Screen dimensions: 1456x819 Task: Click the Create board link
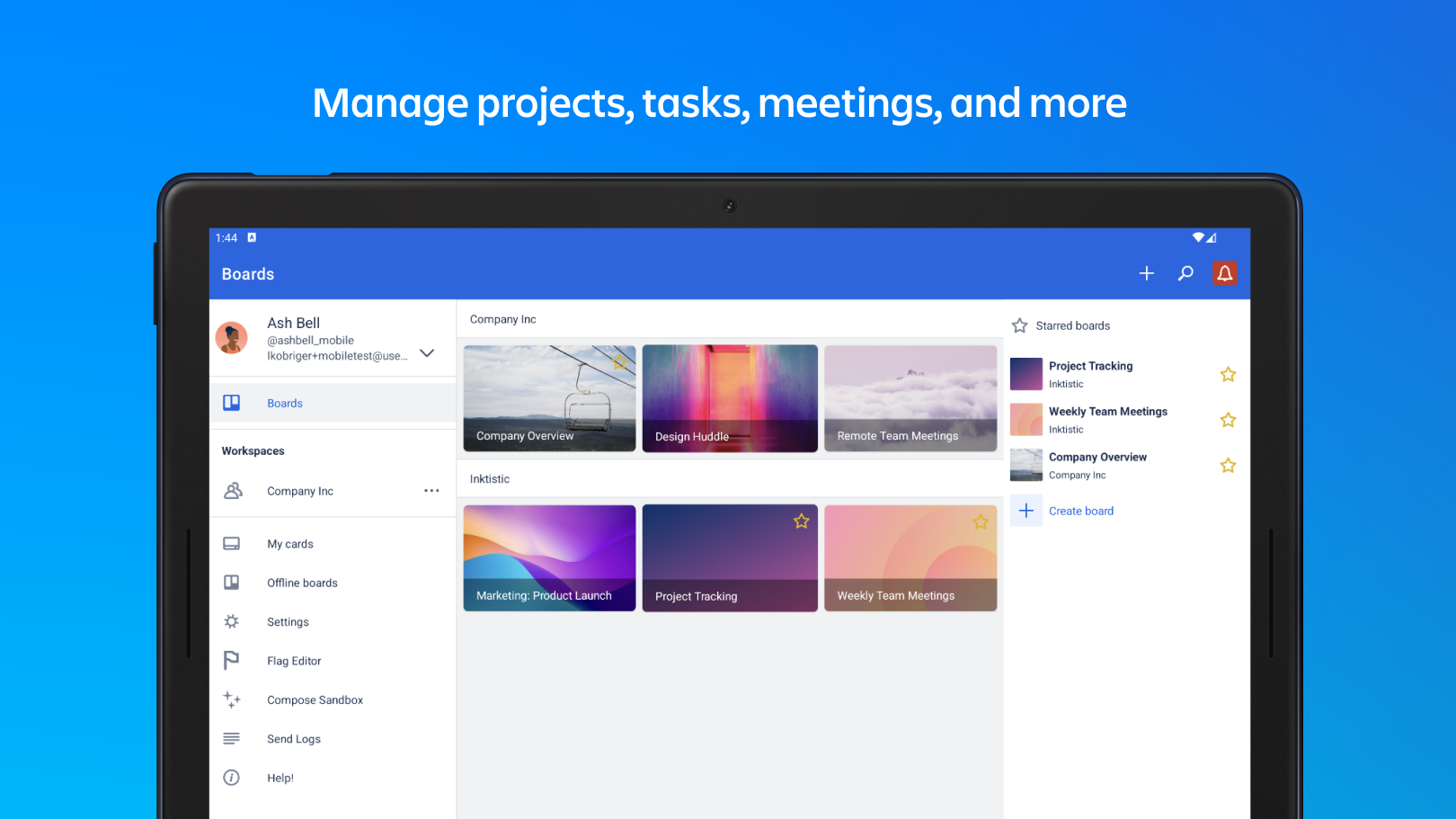(1080, 511)
